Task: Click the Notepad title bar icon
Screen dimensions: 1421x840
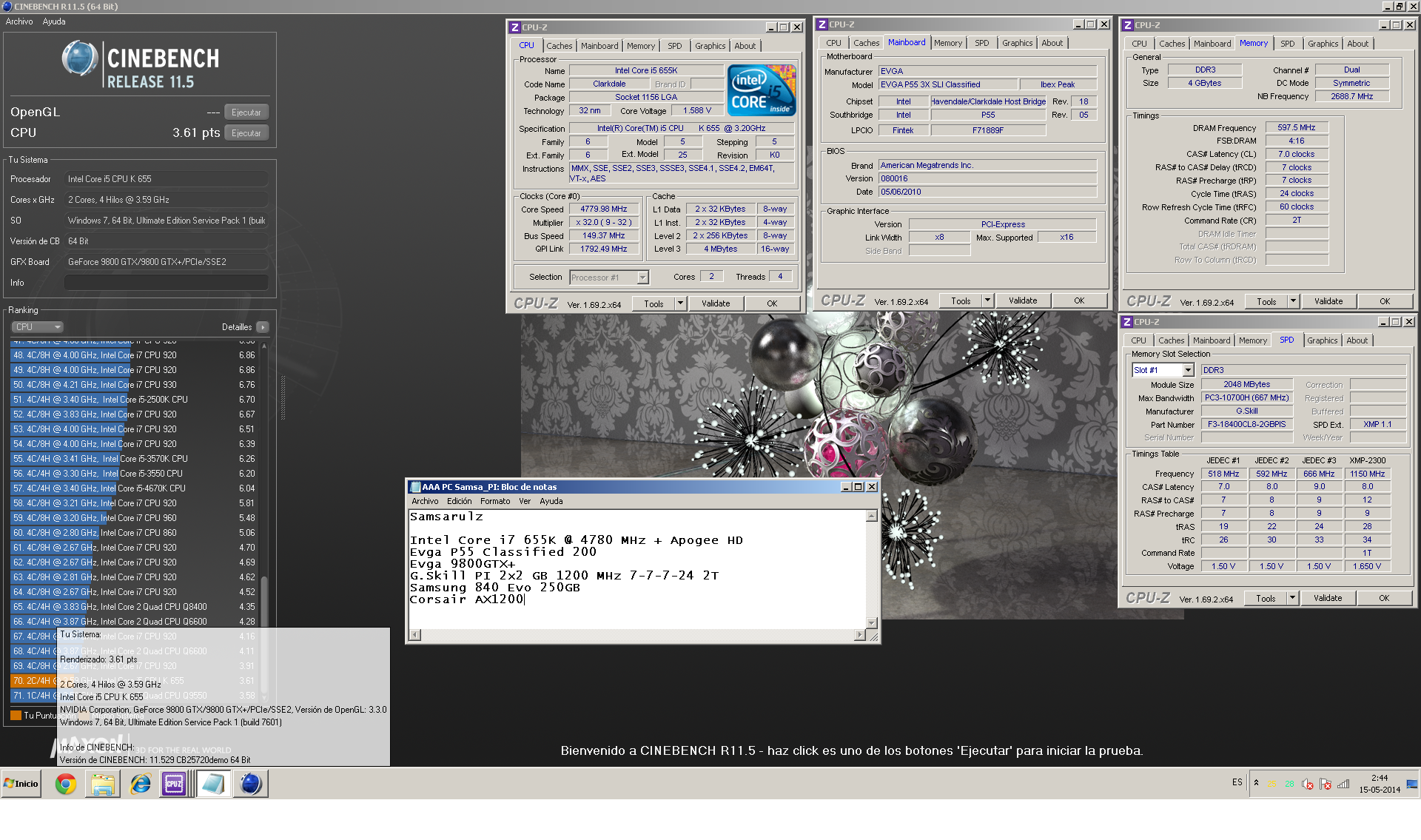Action: [x=415, y=487]
